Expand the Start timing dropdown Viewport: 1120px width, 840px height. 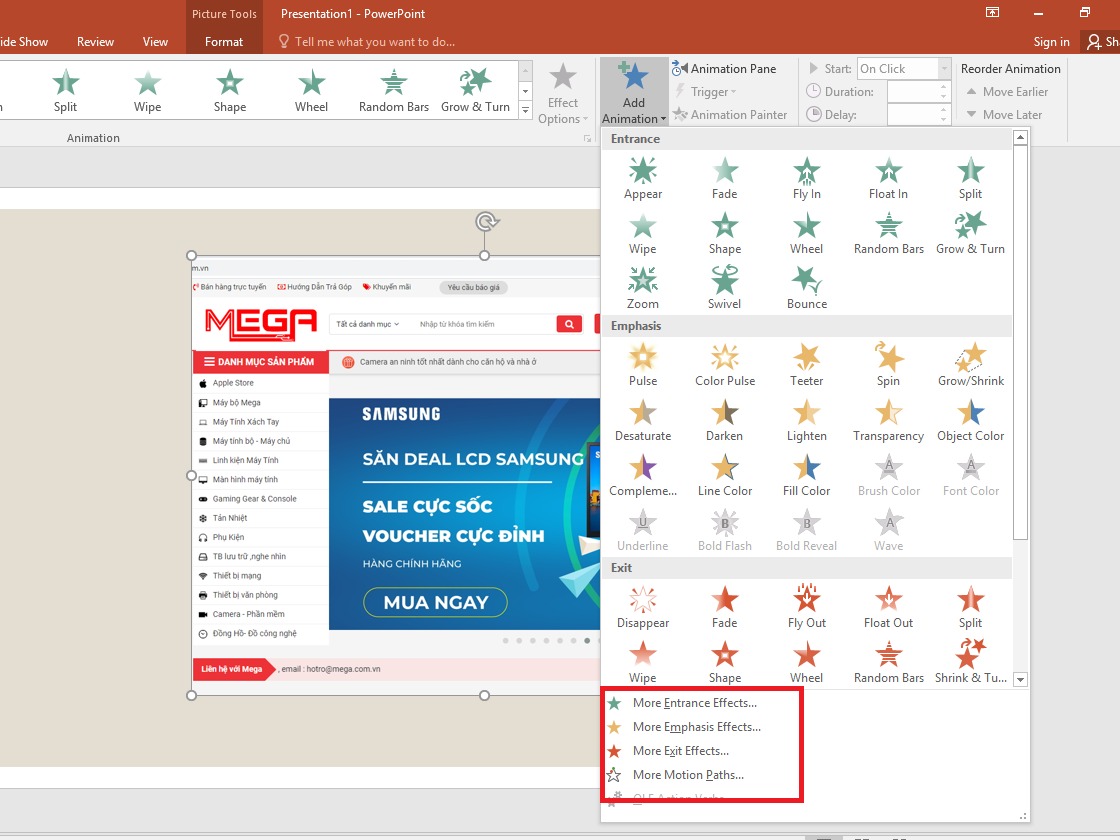[x=944, y=69]
